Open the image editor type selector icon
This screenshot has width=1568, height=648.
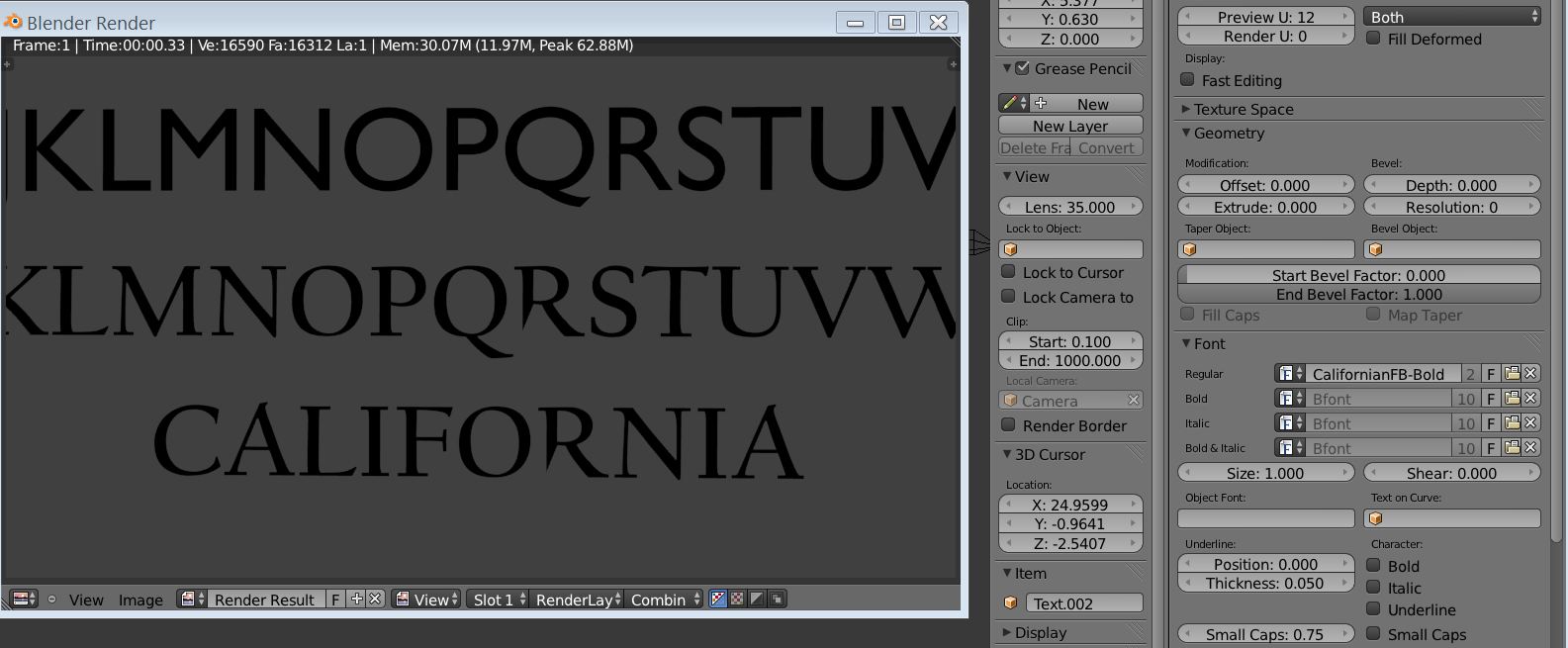pos(23,599)
